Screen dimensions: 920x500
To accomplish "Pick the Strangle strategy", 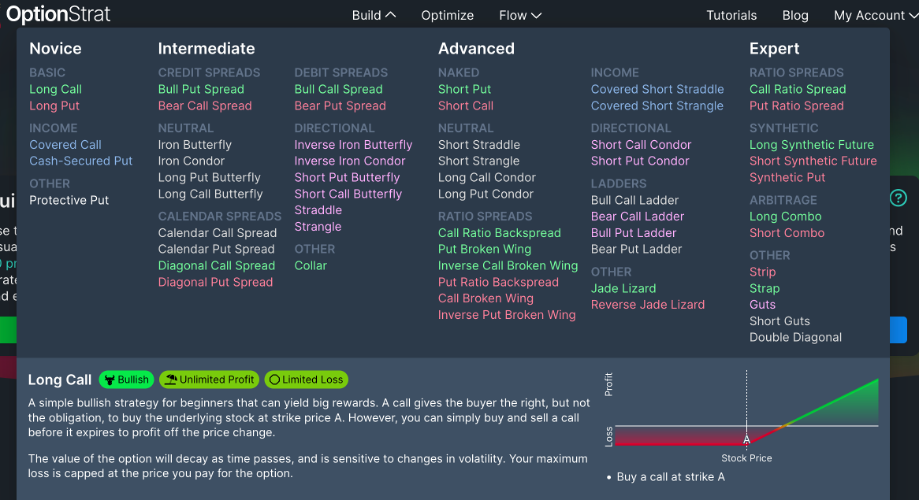I will tap(317, 227).
